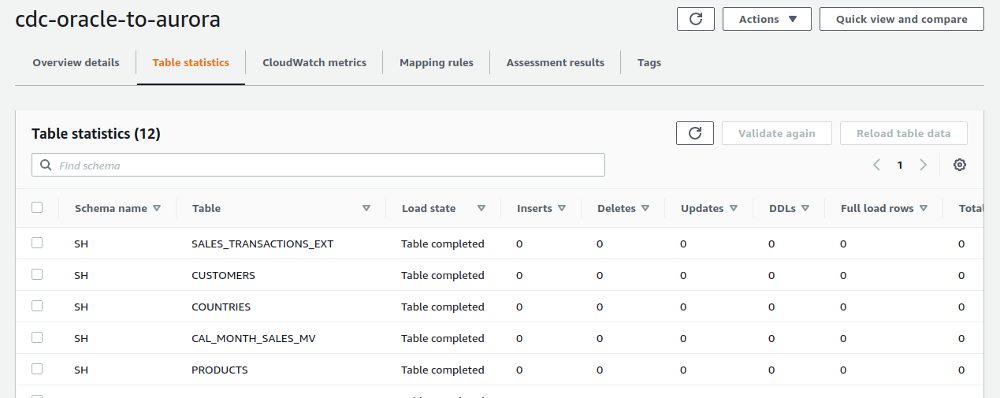Sort by Updates column arrow

tap(733, 208)
